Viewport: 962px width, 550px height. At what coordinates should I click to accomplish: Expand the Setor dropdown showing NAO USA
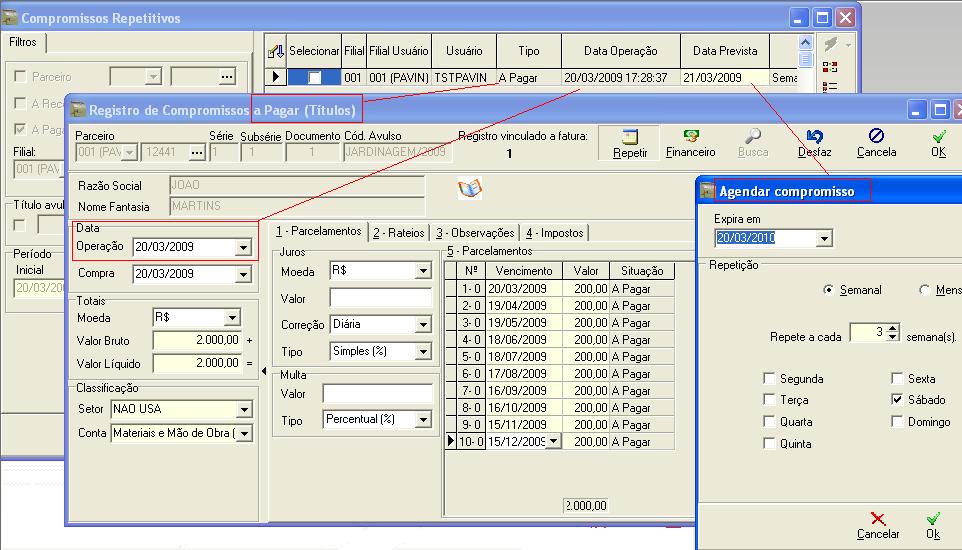click(244, 409)
